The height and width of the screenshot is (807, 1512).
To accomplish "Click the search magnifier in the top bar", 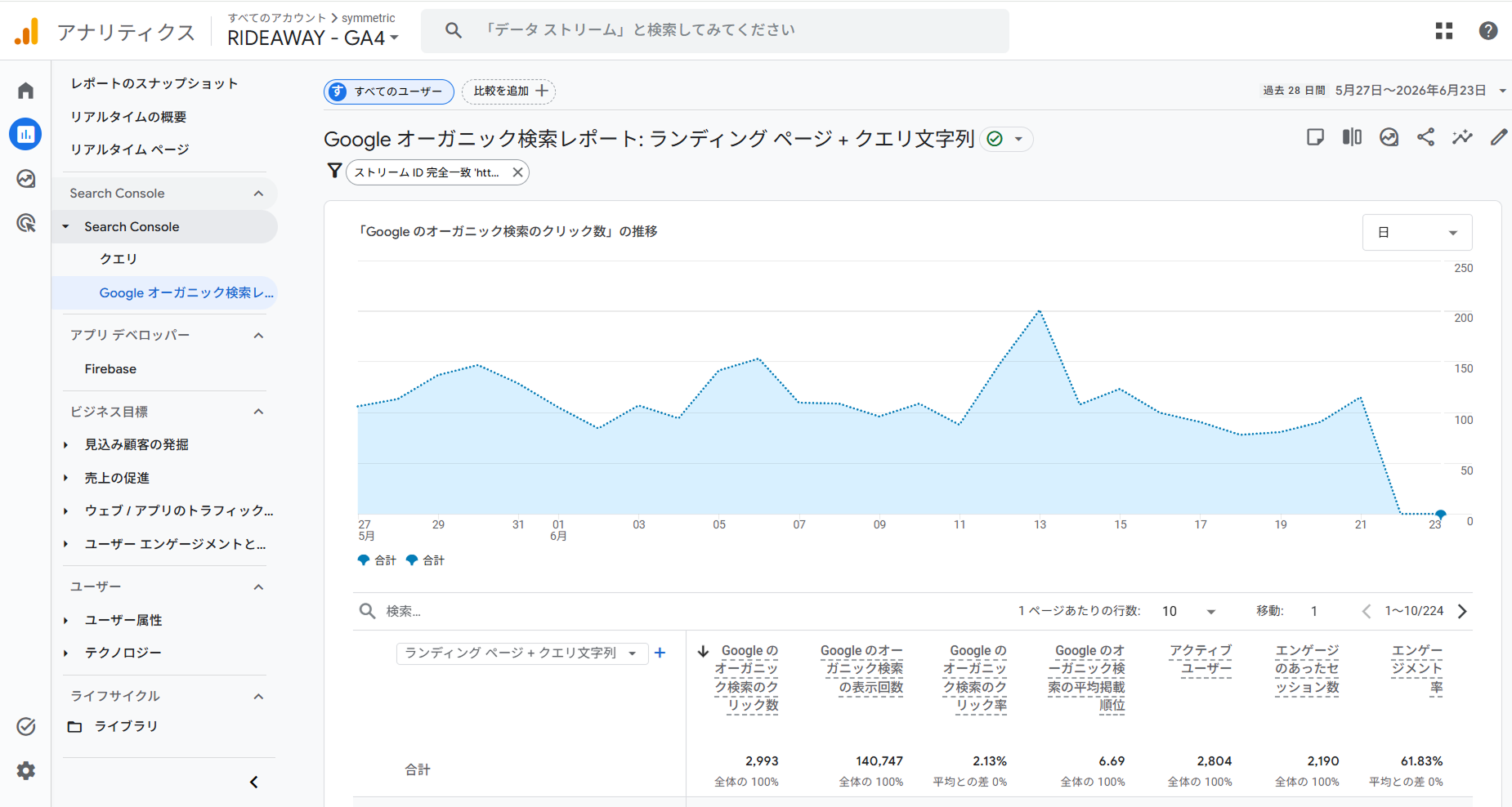I will click(453, 30).
